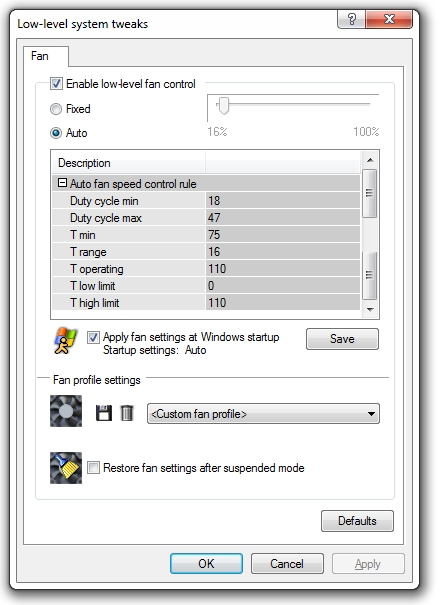Click the floppy disk save profile icon
443x605 pixels.
103,413
